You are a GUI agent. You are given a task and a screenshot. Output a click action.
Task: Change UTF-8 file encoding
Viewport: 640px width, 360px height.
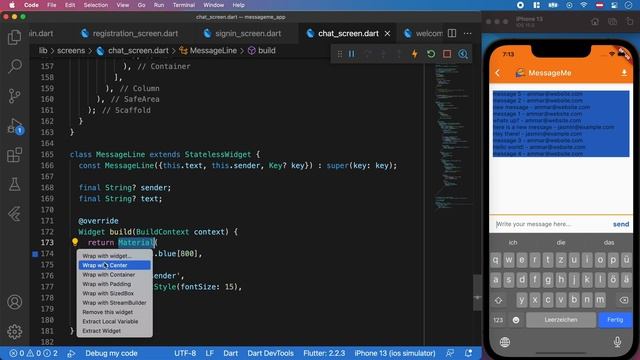[185, 353]
